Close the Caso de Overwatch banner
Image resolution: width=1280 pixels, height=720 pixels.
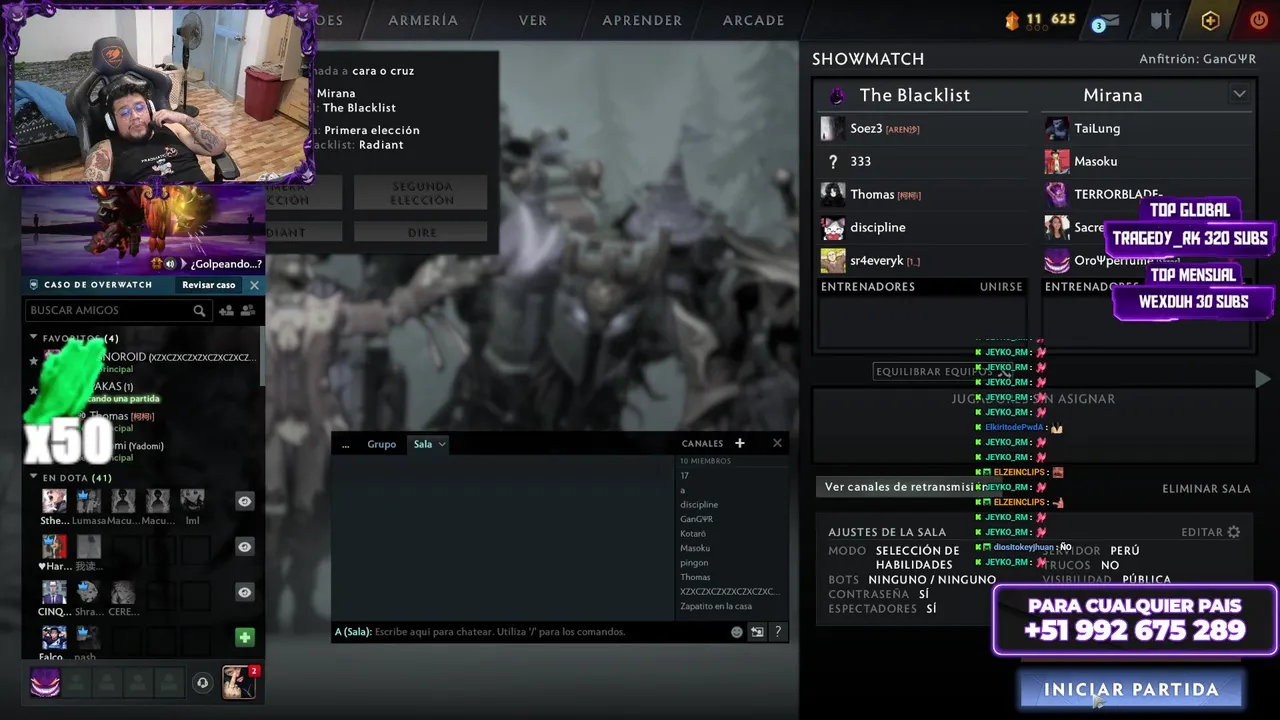tap(254, 285)
